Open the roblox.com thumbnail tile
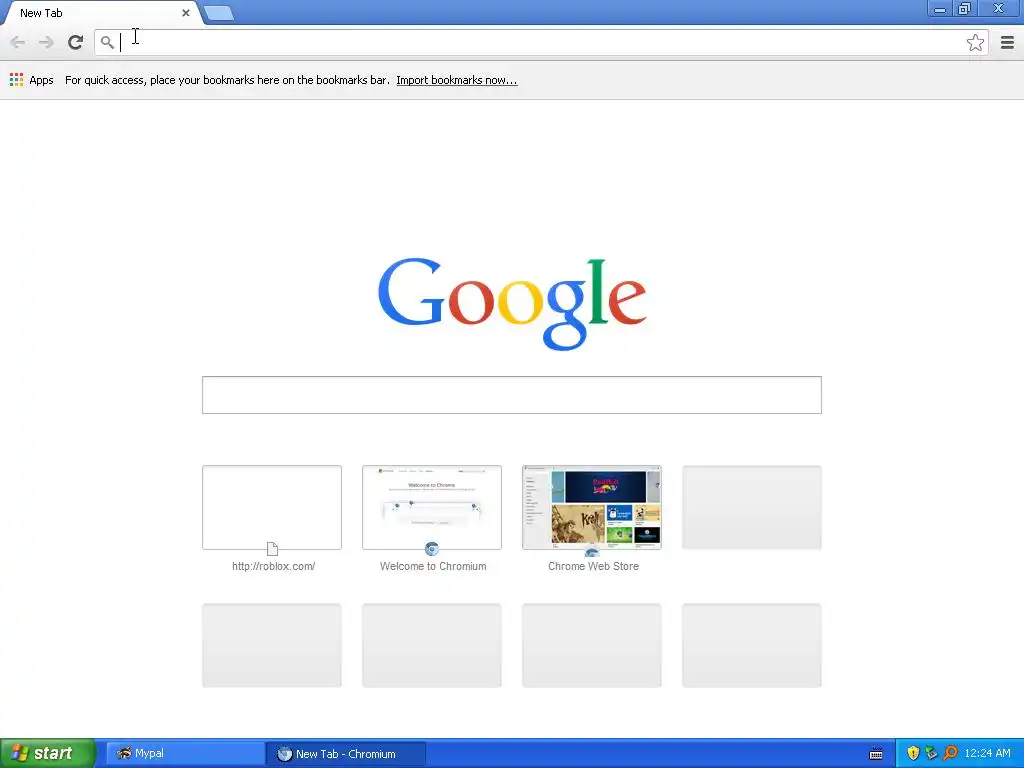The image size is (1024, 768). click(272, 507)
